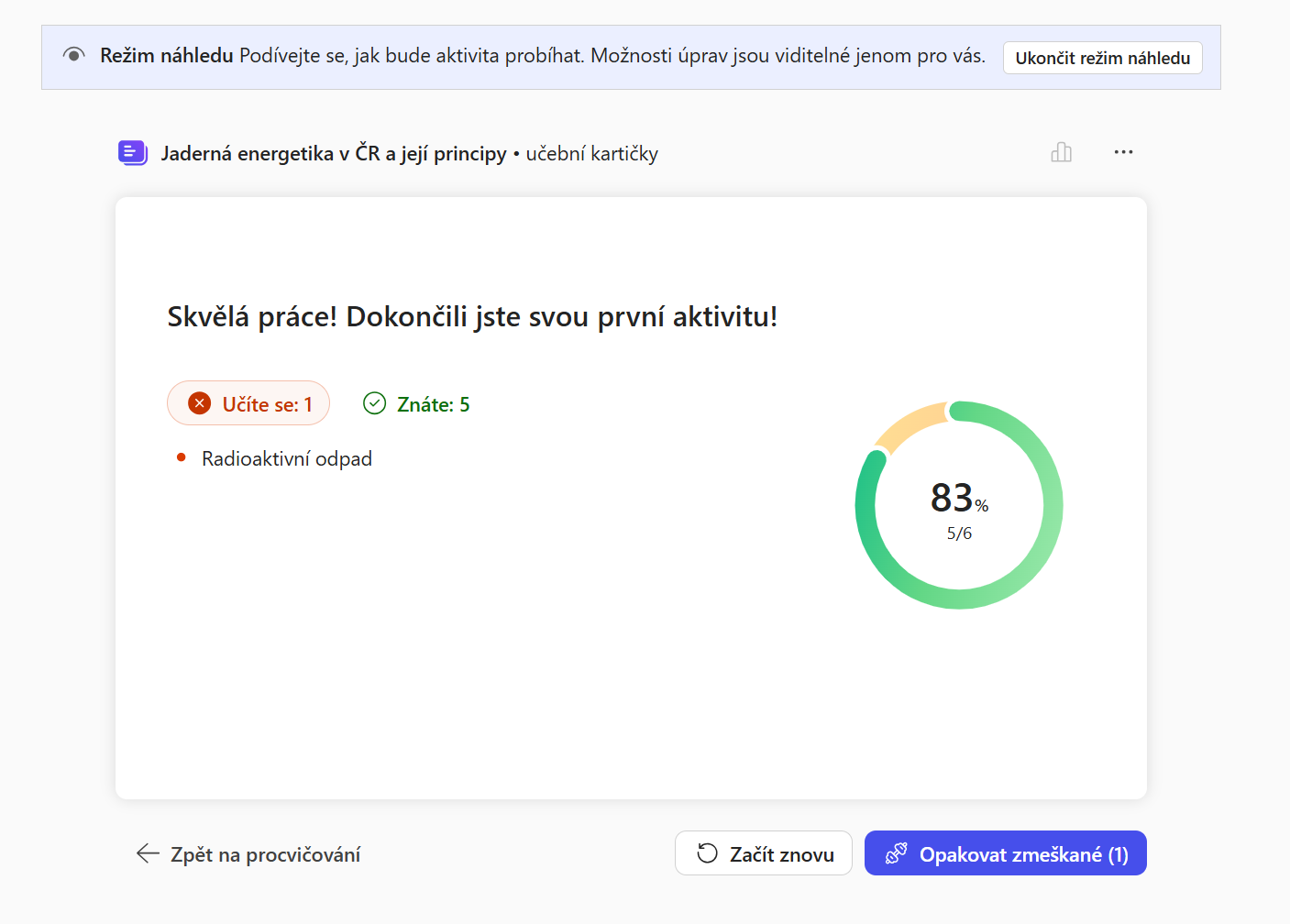
Task: Click the dumbbell icon on repeat button
Action: (x=896, y=853)
